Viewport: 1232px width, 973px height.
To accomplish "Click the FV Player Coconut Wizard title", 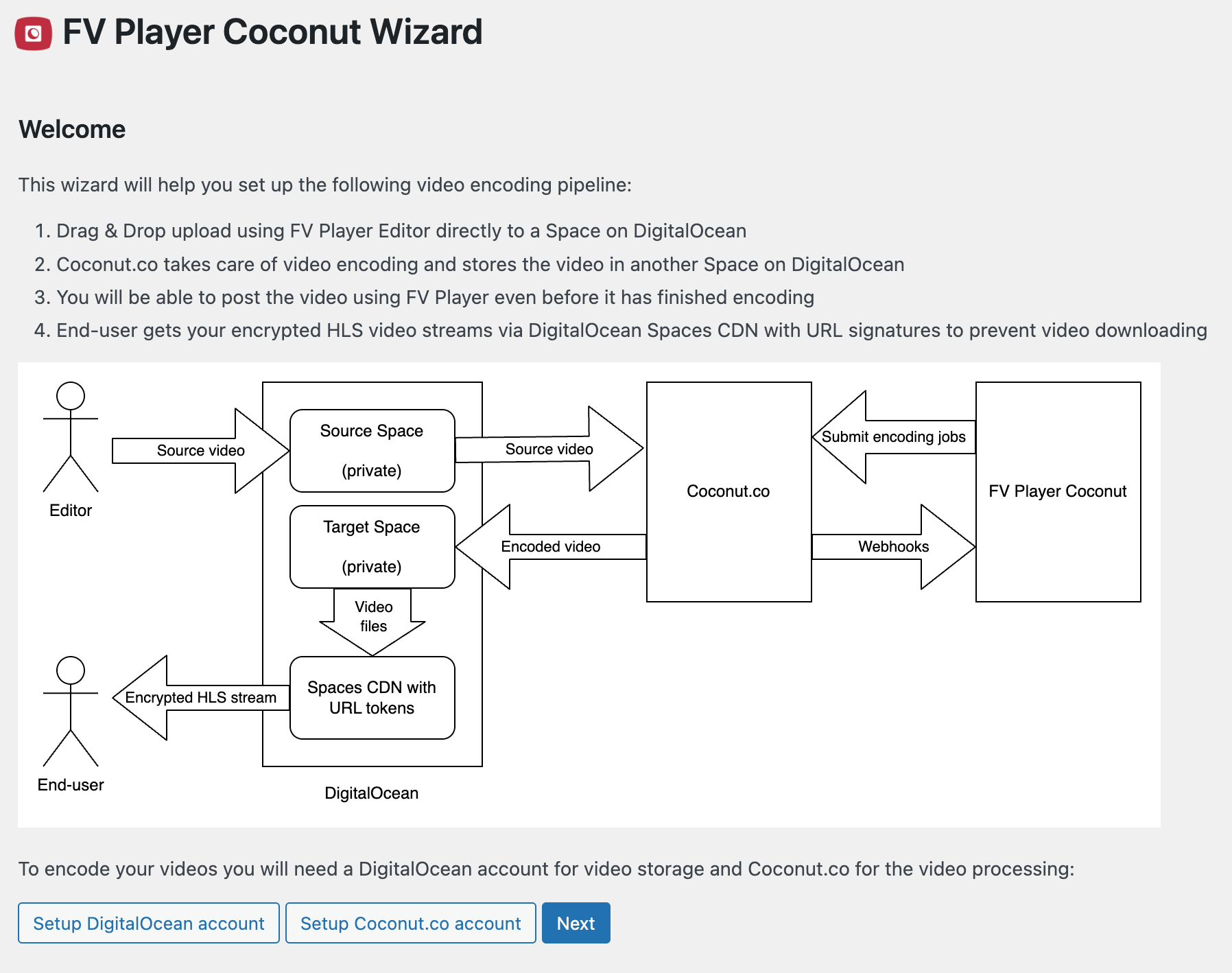I will pos(272,32).
